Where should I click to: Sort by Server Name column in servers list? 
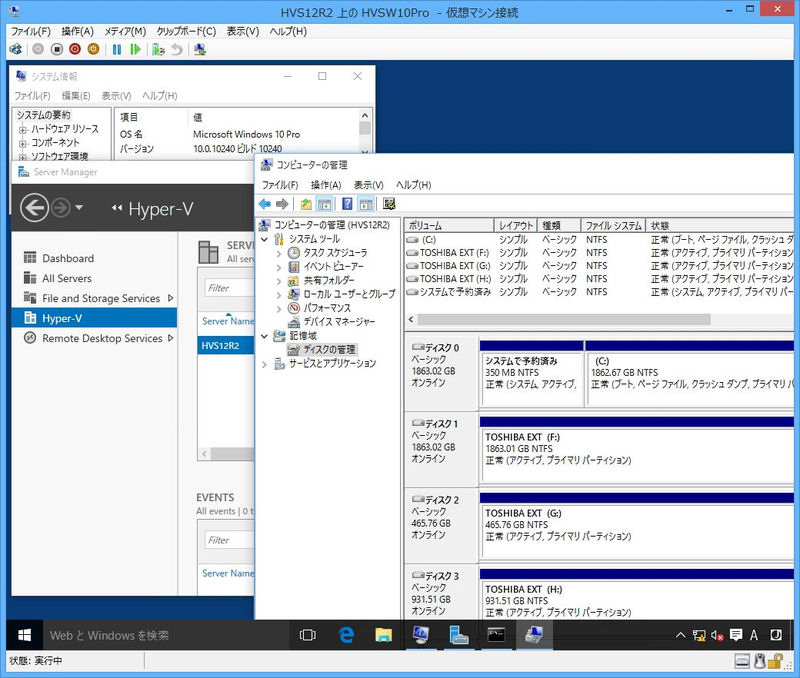click(228, 321)
